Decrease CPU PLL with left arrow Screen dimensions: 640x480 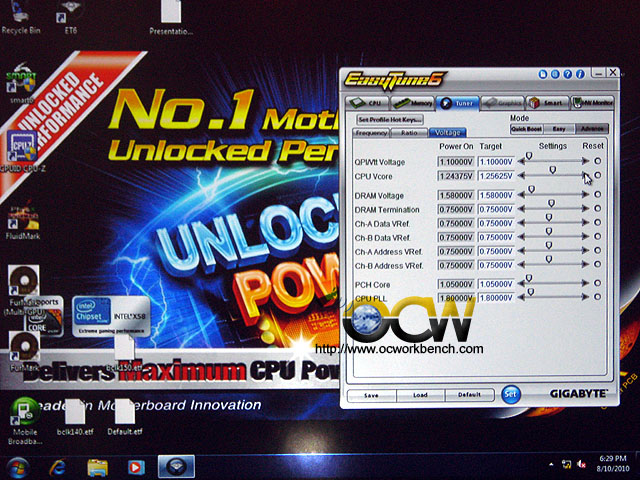tap(521, 298)
